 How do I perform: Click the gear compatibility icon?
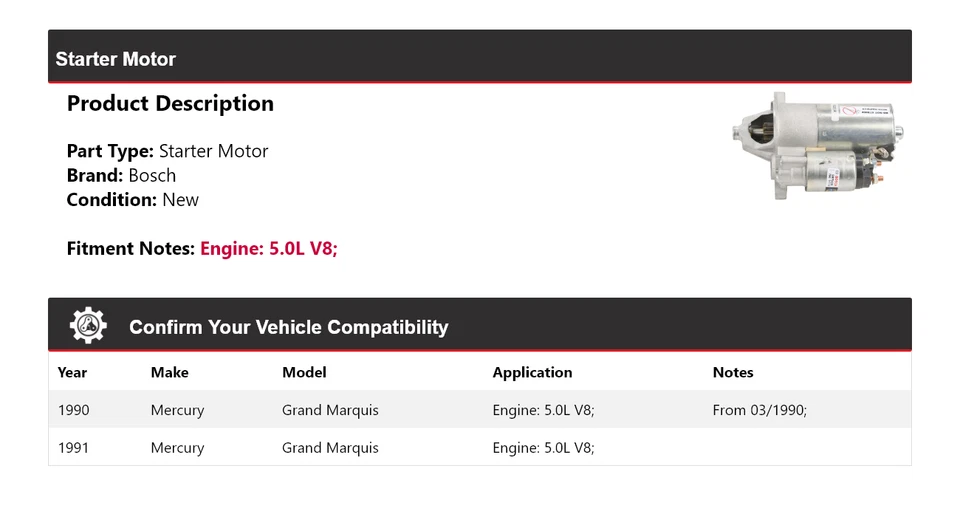coord(88,326)
